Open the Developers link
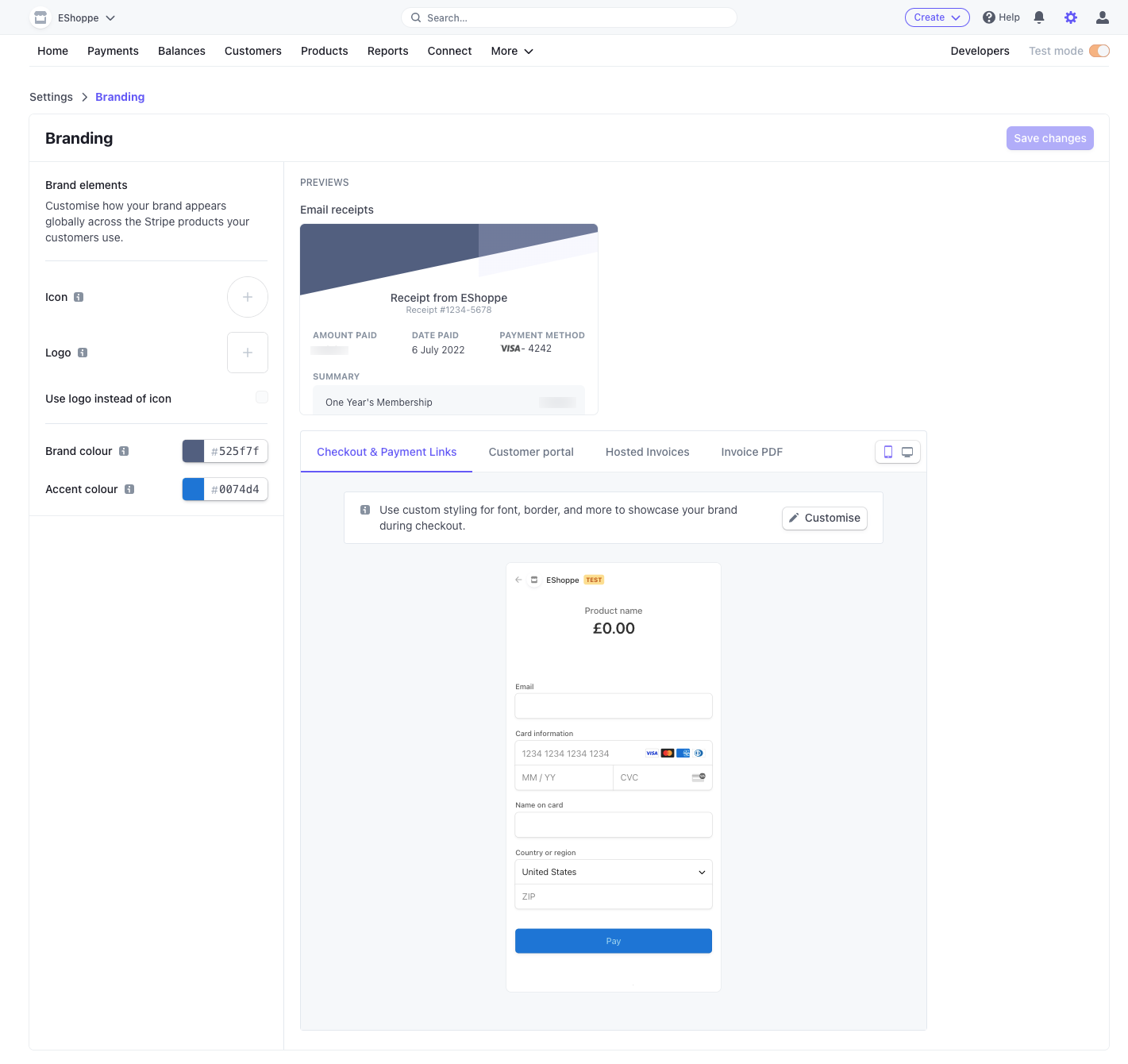This screenshot has height=1064, width=1128. click(x=980, y=51)
